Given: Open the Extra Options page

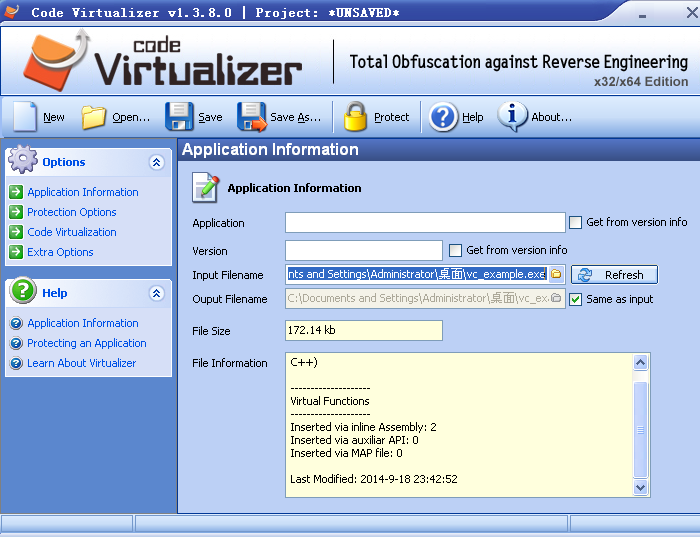Looking at the screenshot, I should [x=60, y=252].
